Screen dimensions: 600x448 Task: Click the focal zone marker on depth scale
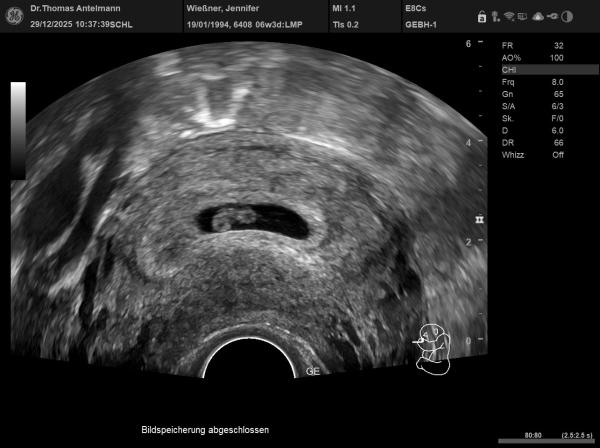click(480, 217)
